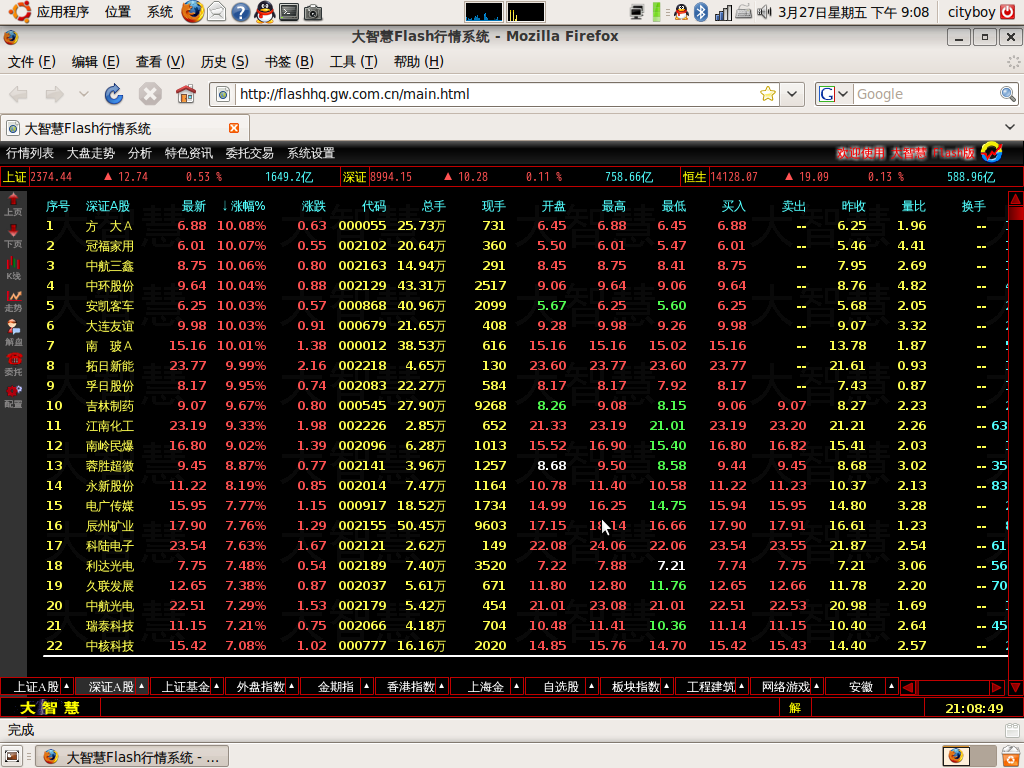Click the network signal tray icon
The width and height of the screenshot is (1024, 768).
(x=722, y=12)
